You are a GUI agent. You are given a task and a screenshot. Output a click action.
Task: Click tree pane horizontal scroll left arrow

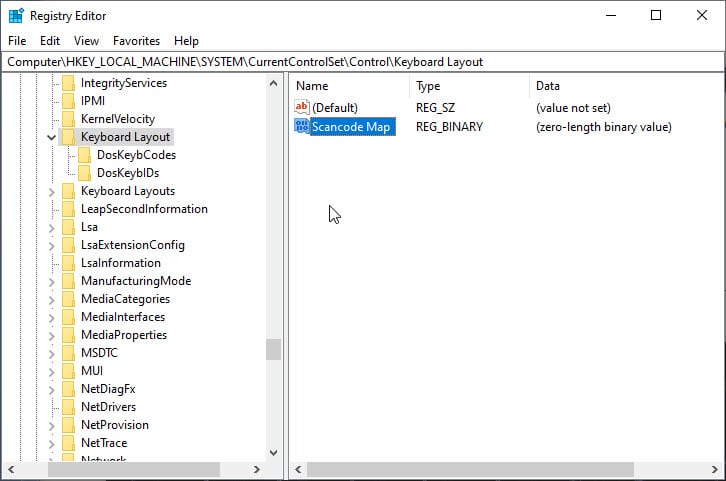(11, 469)
